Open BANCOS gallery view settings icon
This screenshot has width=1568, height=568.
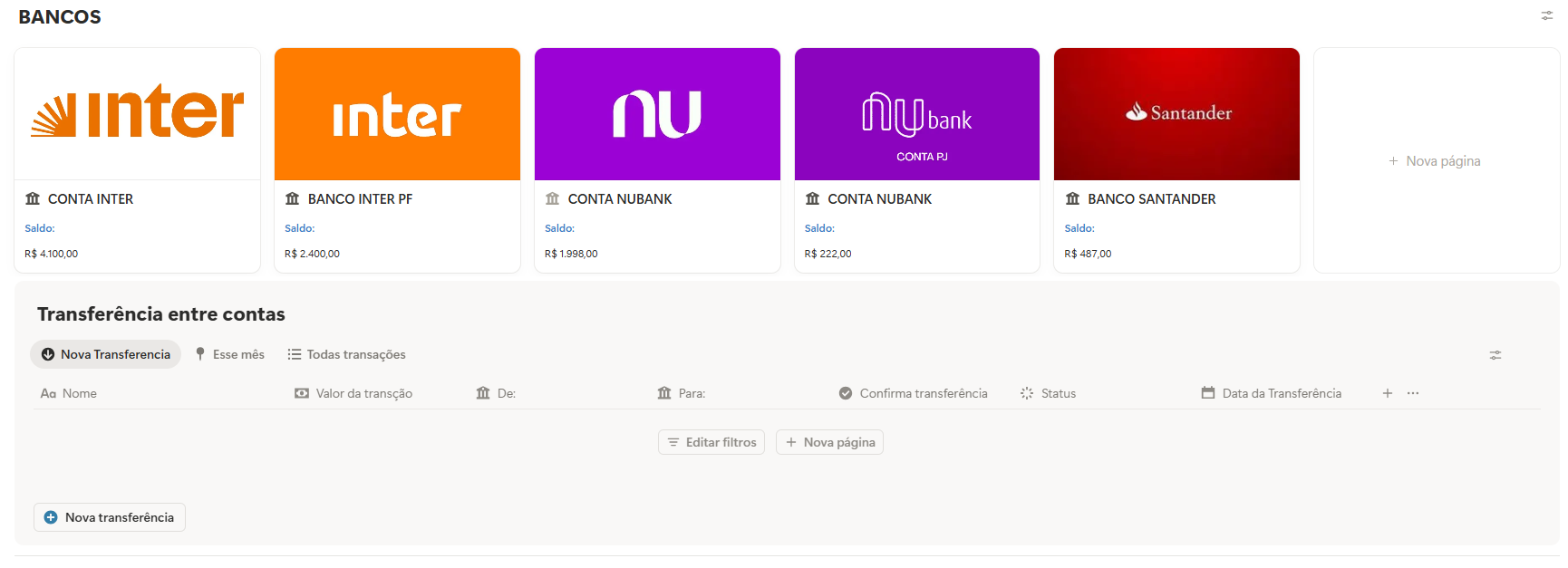pyautogui.click(x=1546, y=15)
